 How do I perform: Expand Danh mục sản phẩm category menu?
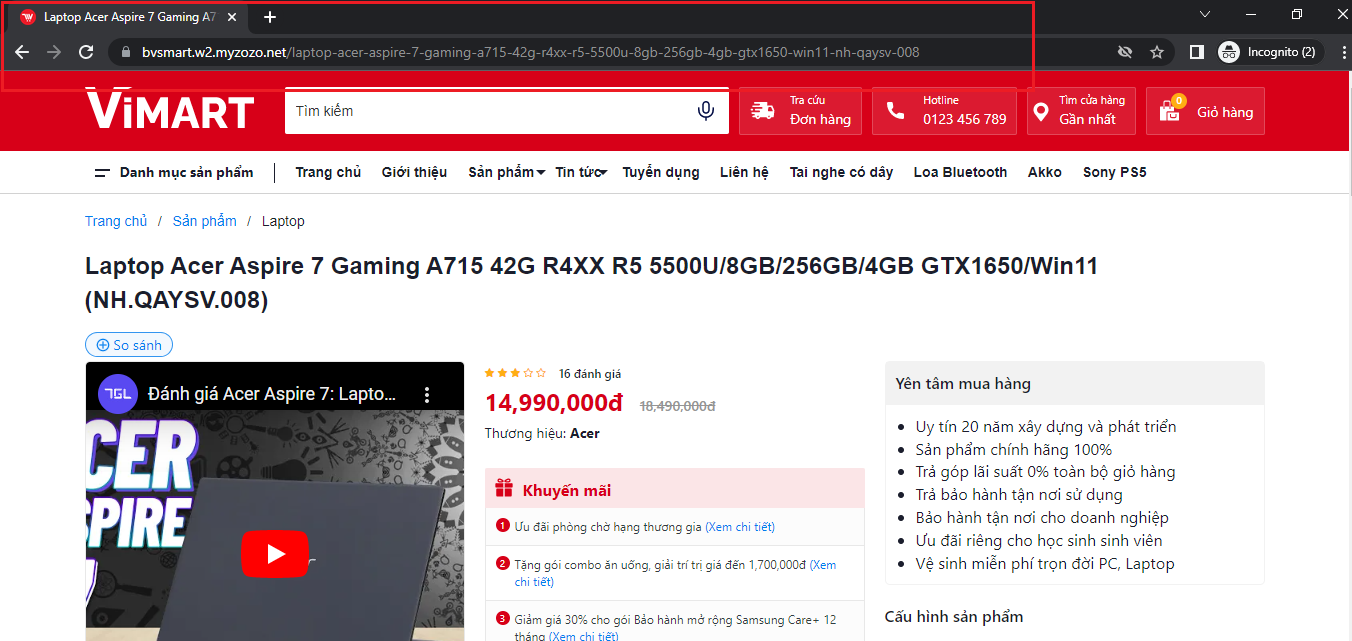174,172
